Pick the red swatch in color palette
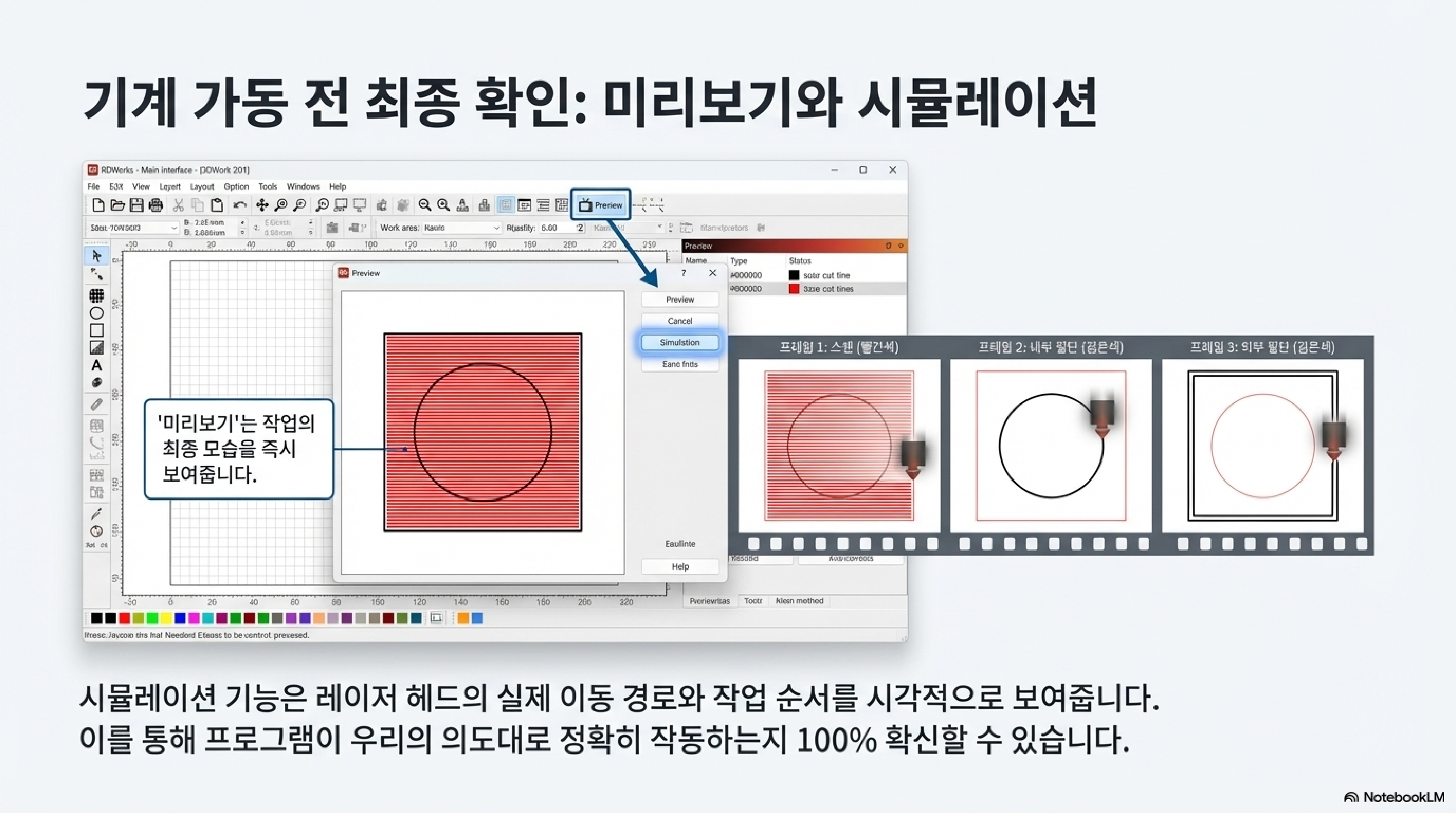This screenshot has height=813, width=1456. tap(124, 618)
